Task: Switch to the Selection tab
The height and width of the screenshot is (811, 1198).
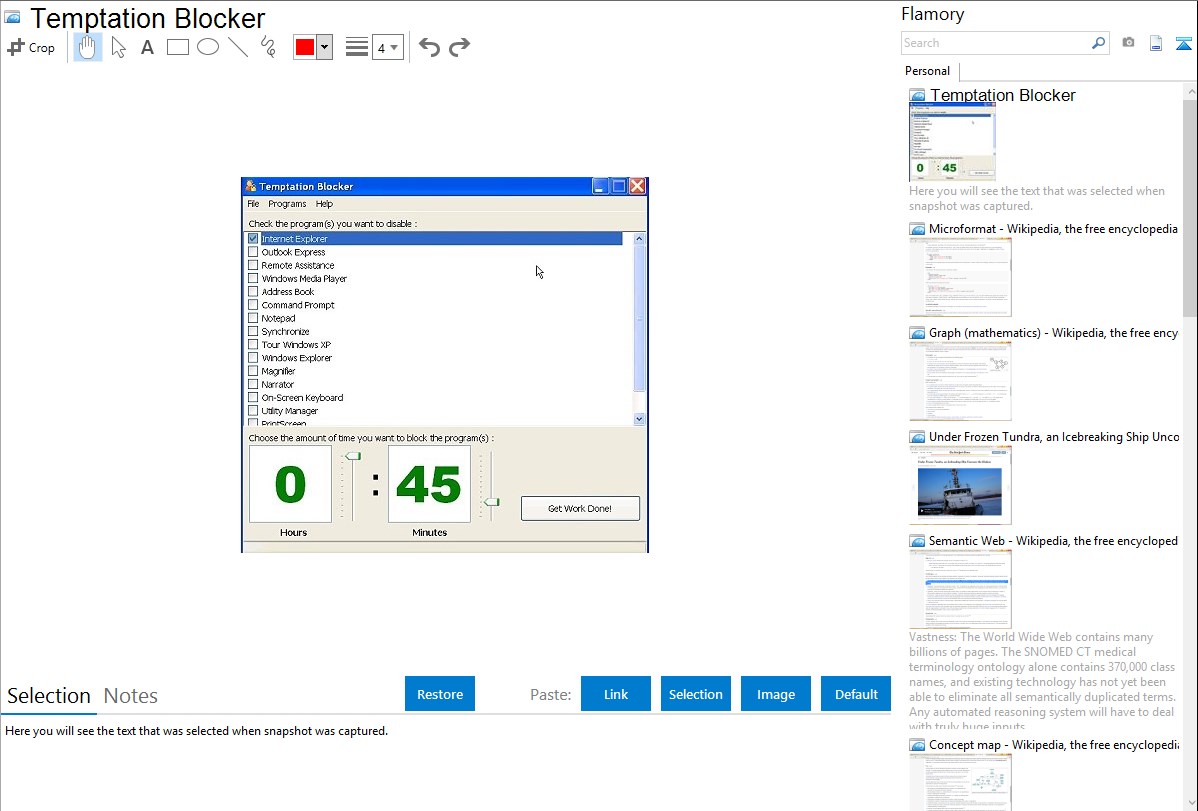Action: tap(49, 696)
